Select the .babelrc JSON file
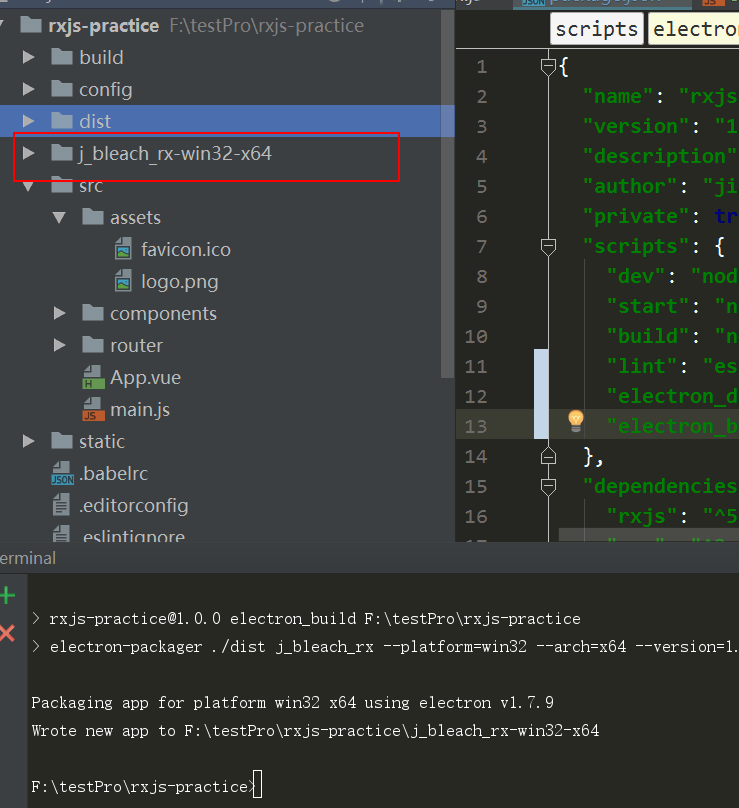This screenshot has height=808, width=739. pos(100,474)
